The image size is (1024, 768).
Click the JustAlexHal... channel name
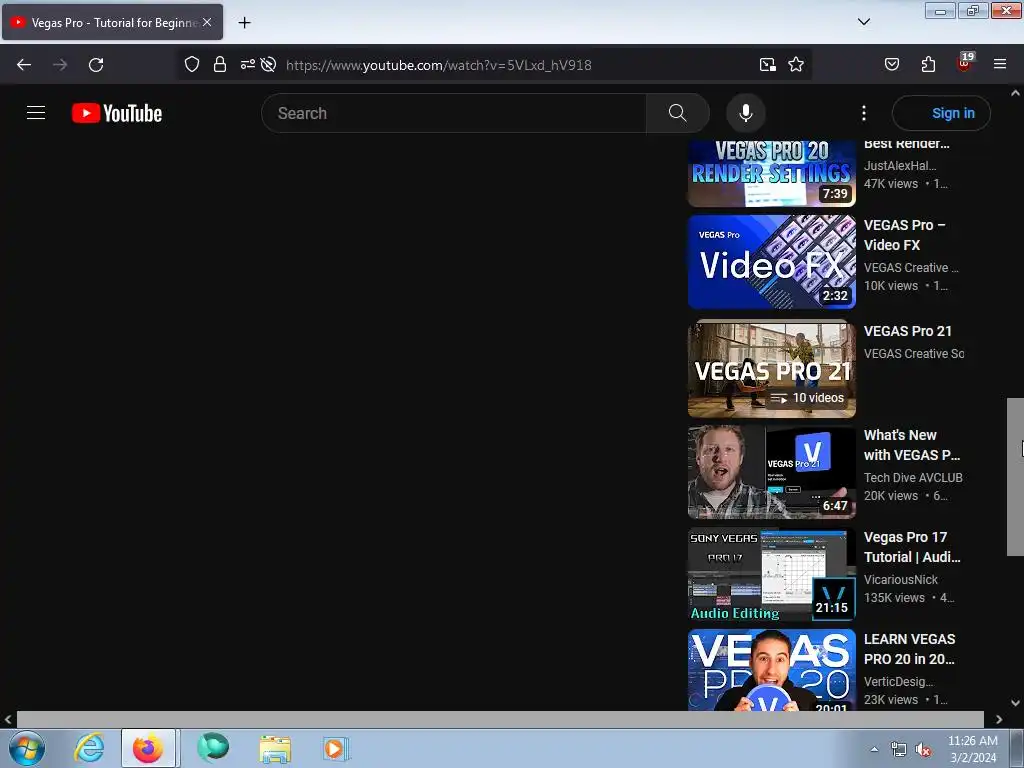pyautogui.click(x=900, y=166)
